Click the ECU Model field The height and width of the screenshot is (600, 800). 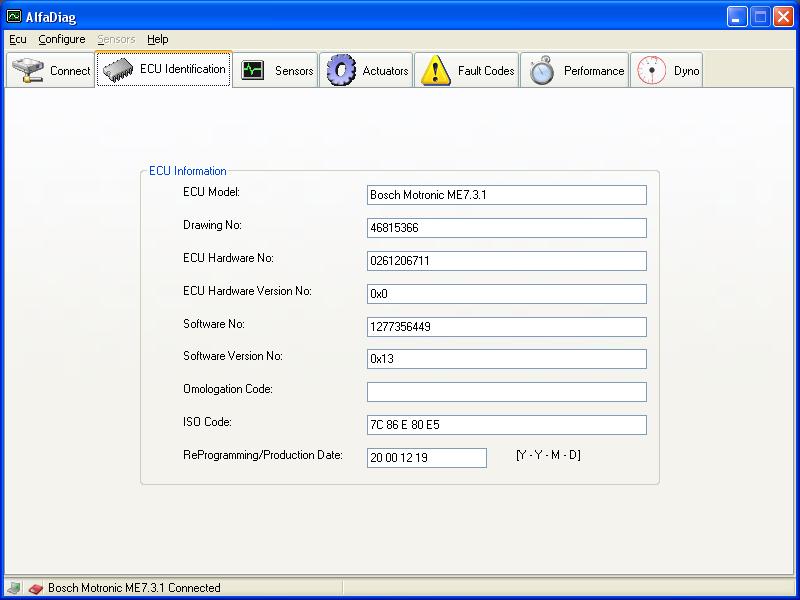[507, 195]
